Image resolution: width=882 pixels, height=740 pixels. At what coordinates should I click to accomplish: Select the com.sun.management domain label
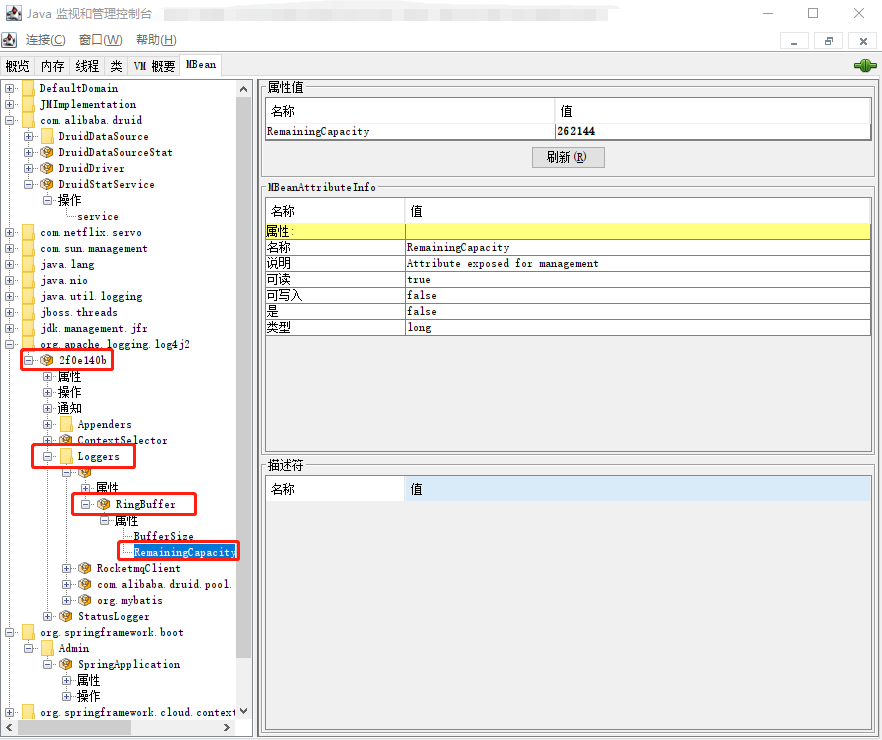pos(93,249)
